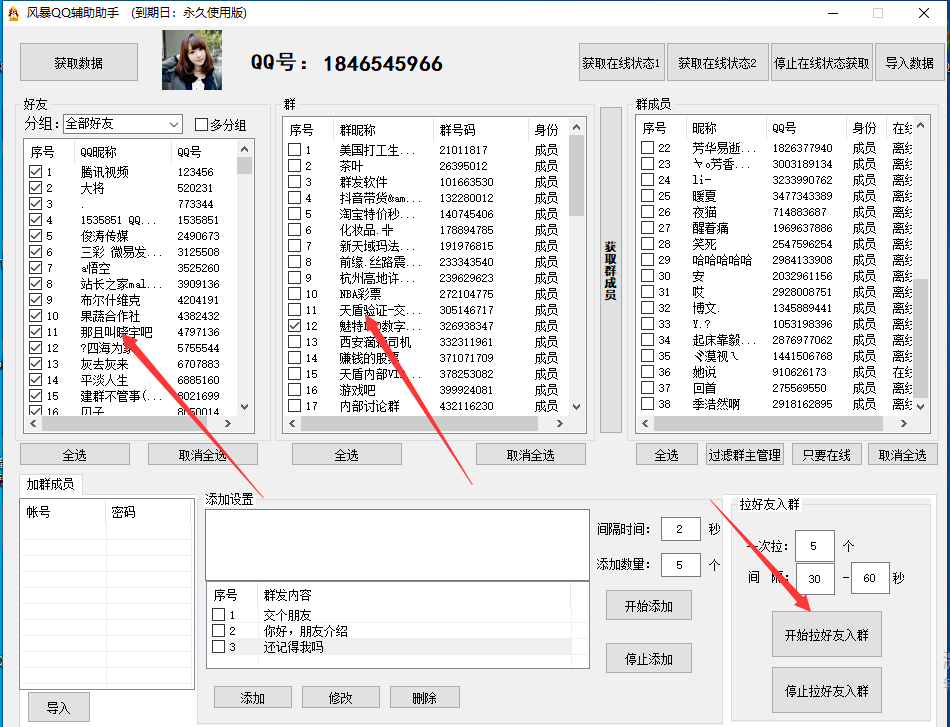Uncheck friend row 平淡人生
Image resolution: width=950 pixels, height=727 pixels.
click(35, 380)
